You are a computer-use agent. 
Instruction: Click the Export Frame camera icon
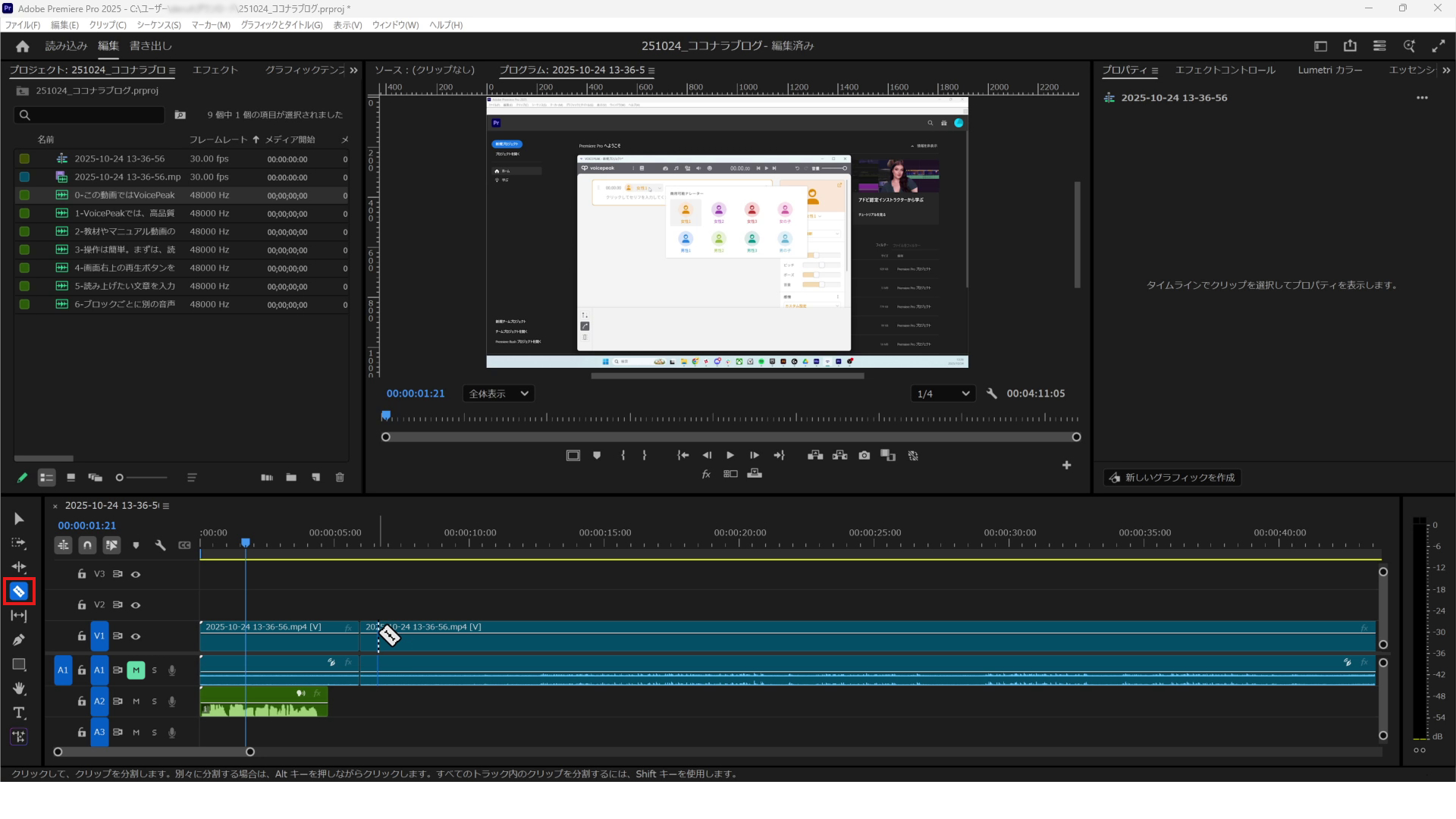pos(864,455)
